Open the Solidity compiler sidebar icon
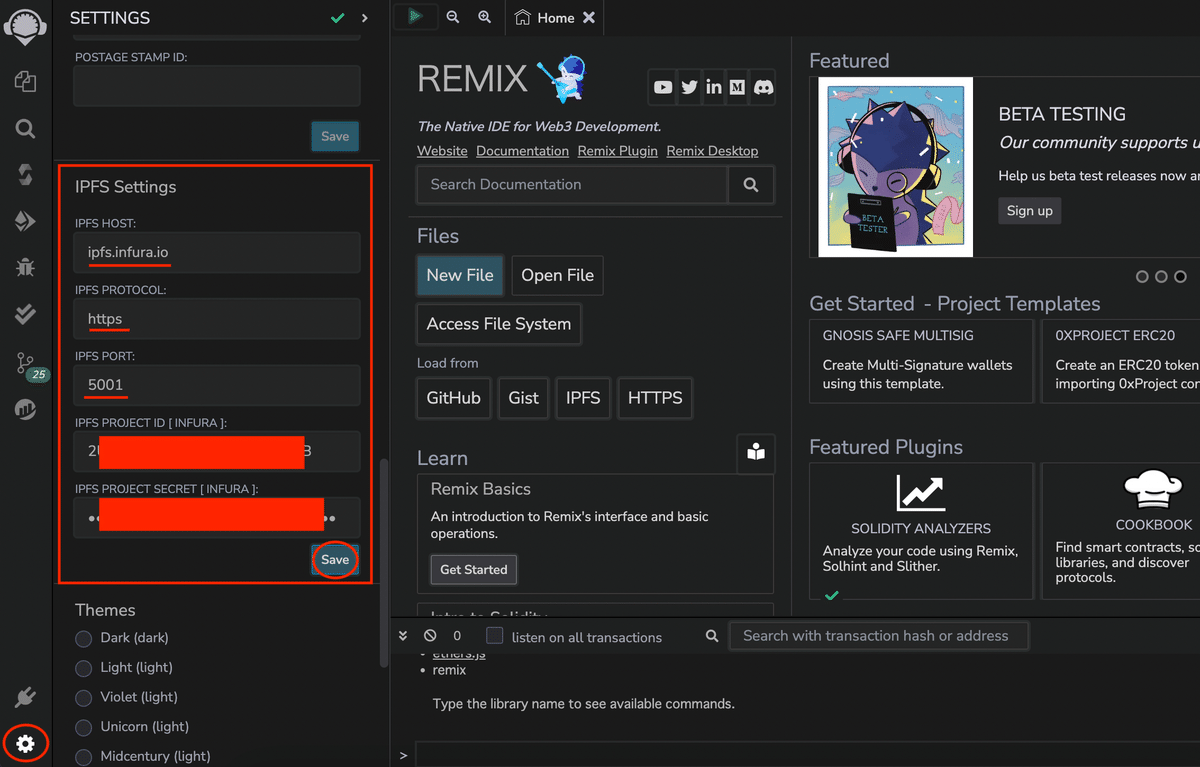The image size is (1200, 767). click(25, 175)
